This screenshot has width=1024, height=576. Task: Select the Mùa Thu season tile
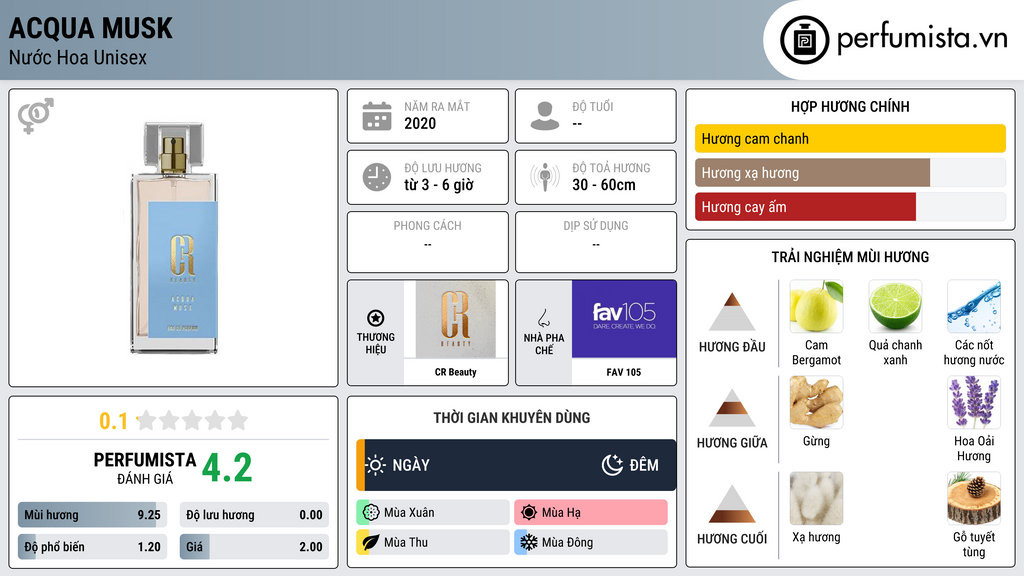pyautogui.click(x=433, y=542)
